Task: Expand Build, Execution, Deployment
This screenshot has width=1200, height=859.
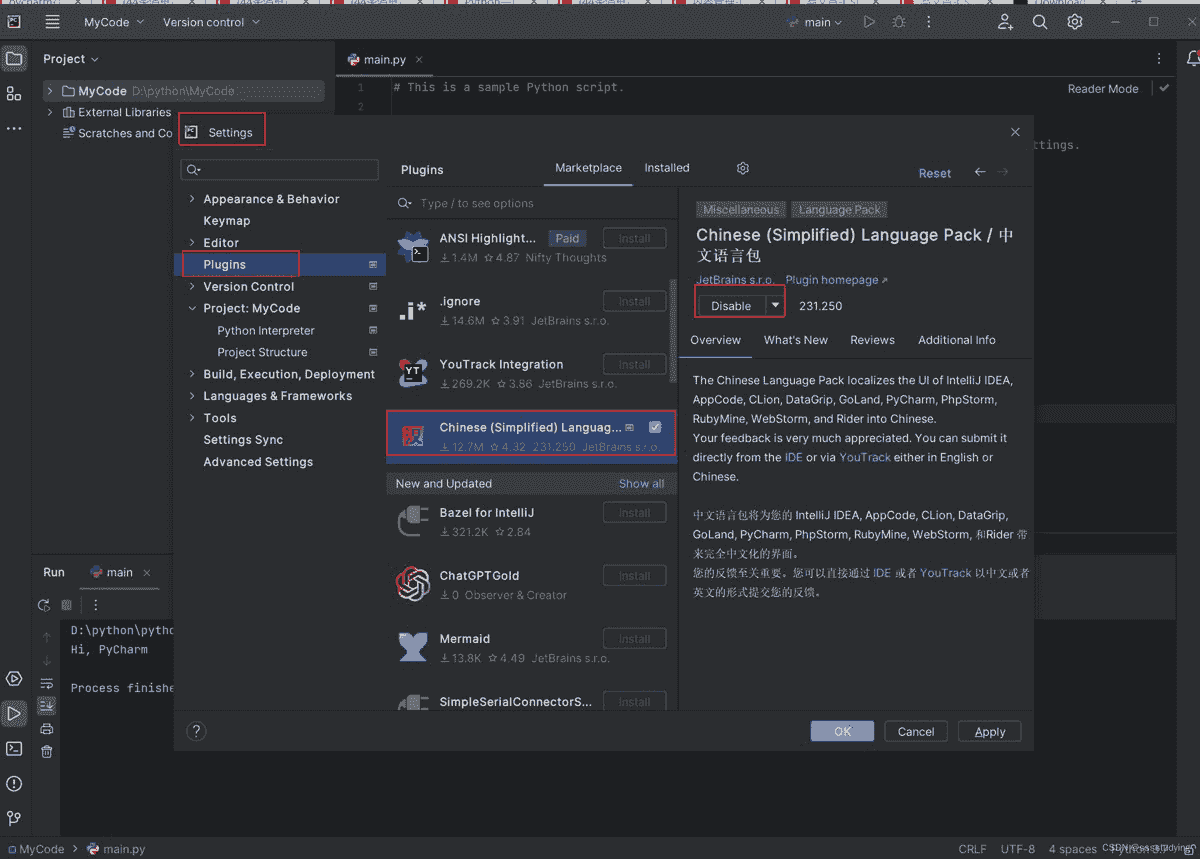Action: (x=192, y=374)
